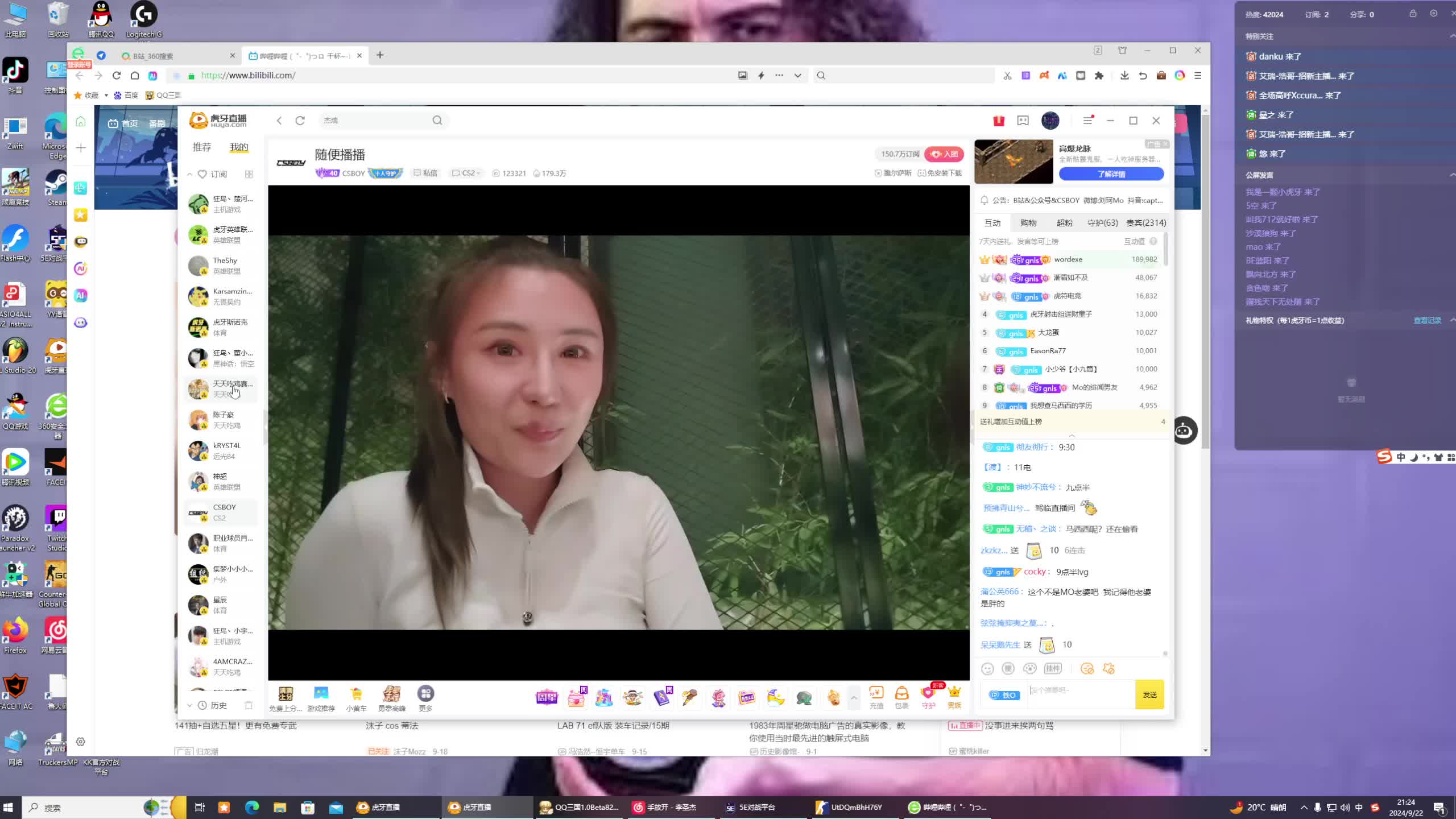Image resolution: width=1456 pixels, height=819 pixels.
Task: Click the 高爆龙脉 ad thumbnail
Action: tap(1014, 162)
